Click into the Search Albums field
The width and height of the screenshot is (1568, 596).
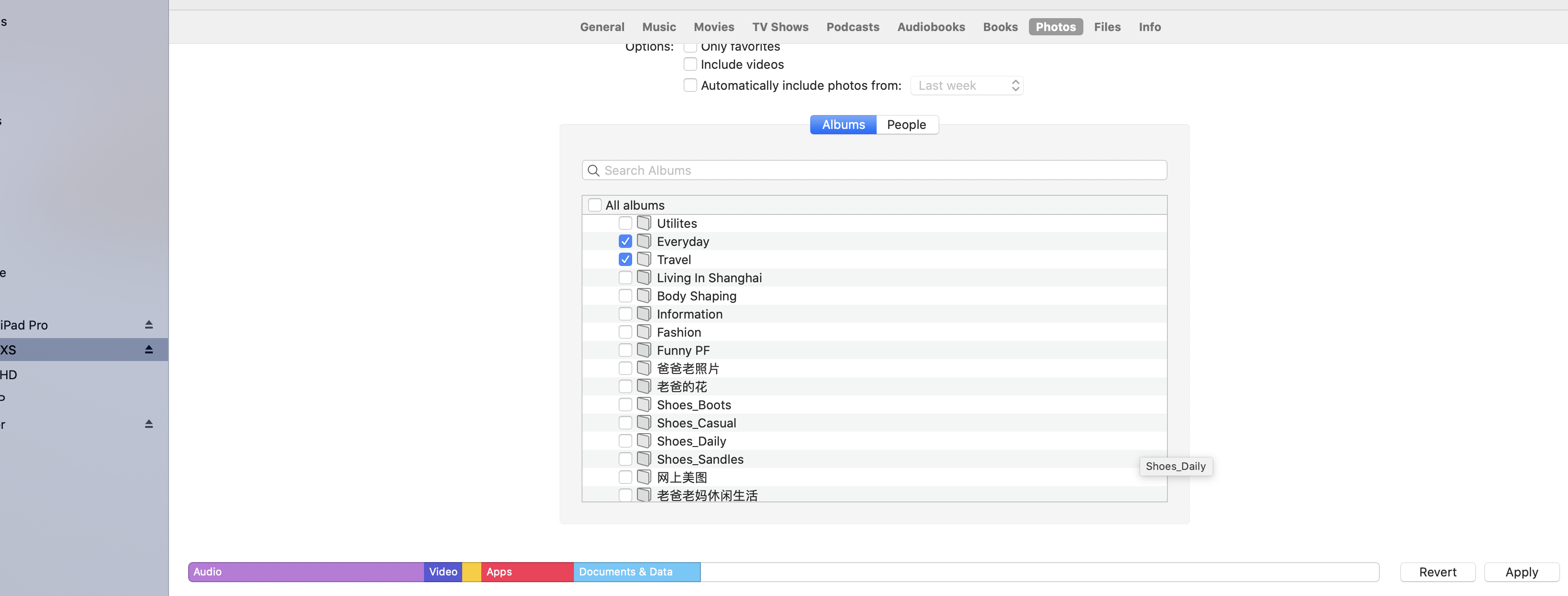pyautogui.click(x=883, y=170)
